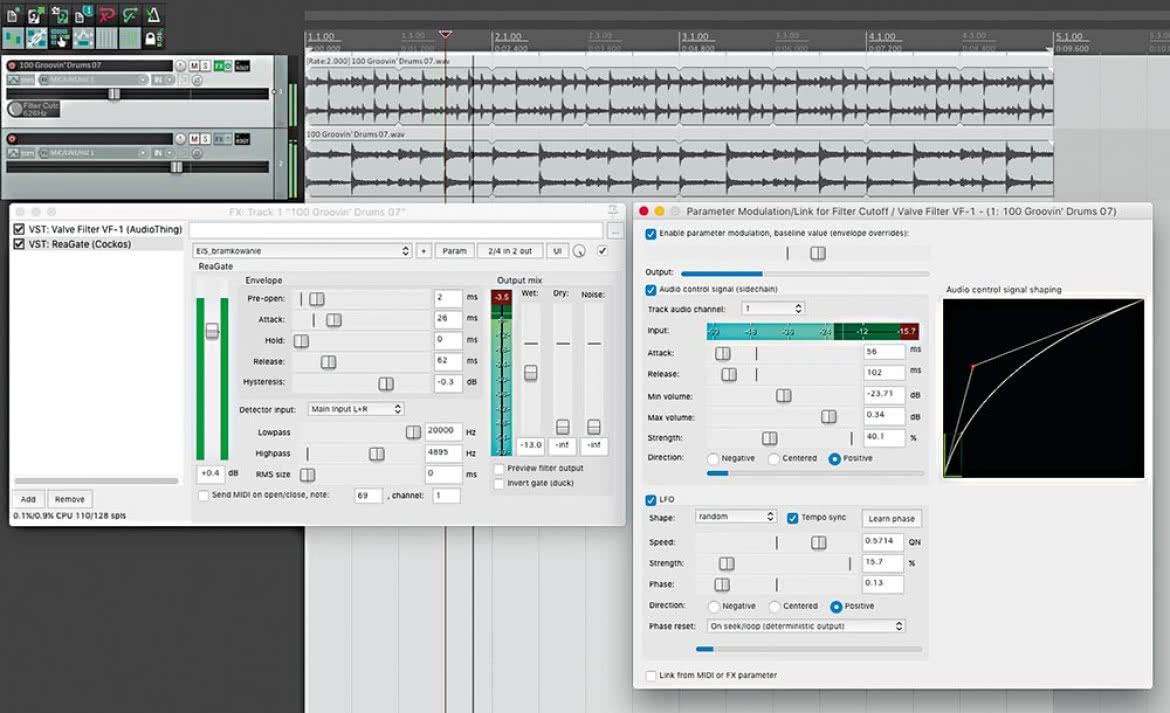
Task: Toggle the ReaGate plugin checkbox
Action: [x=19, y=244]
